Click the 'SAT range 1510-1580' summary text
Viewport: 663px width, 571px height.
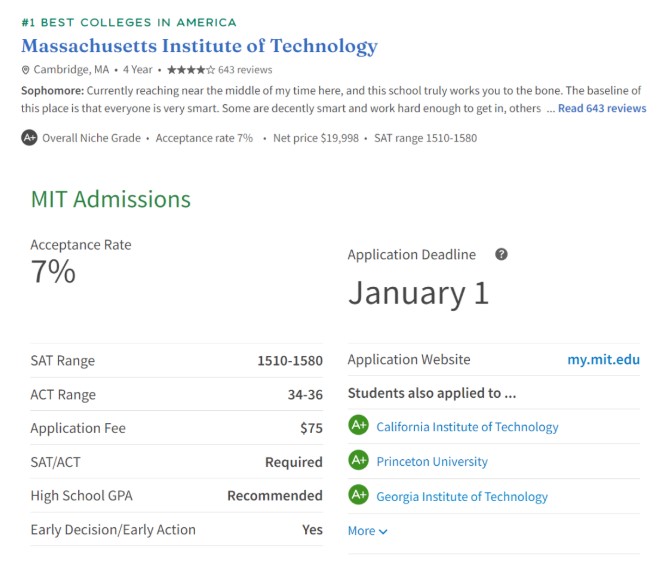425,138
